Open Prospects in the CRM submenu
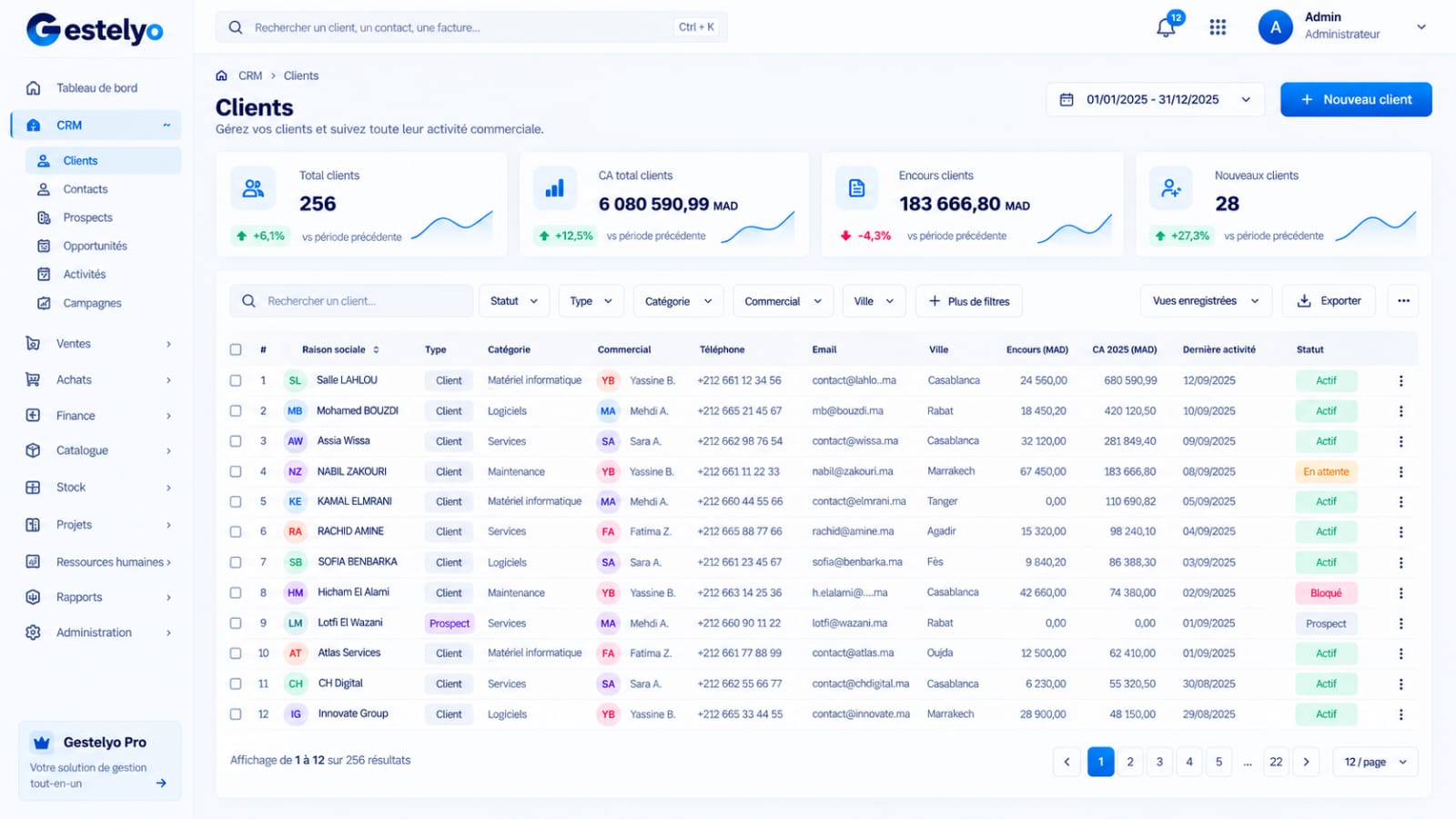The image size is (1456, 819). point(87,217)
